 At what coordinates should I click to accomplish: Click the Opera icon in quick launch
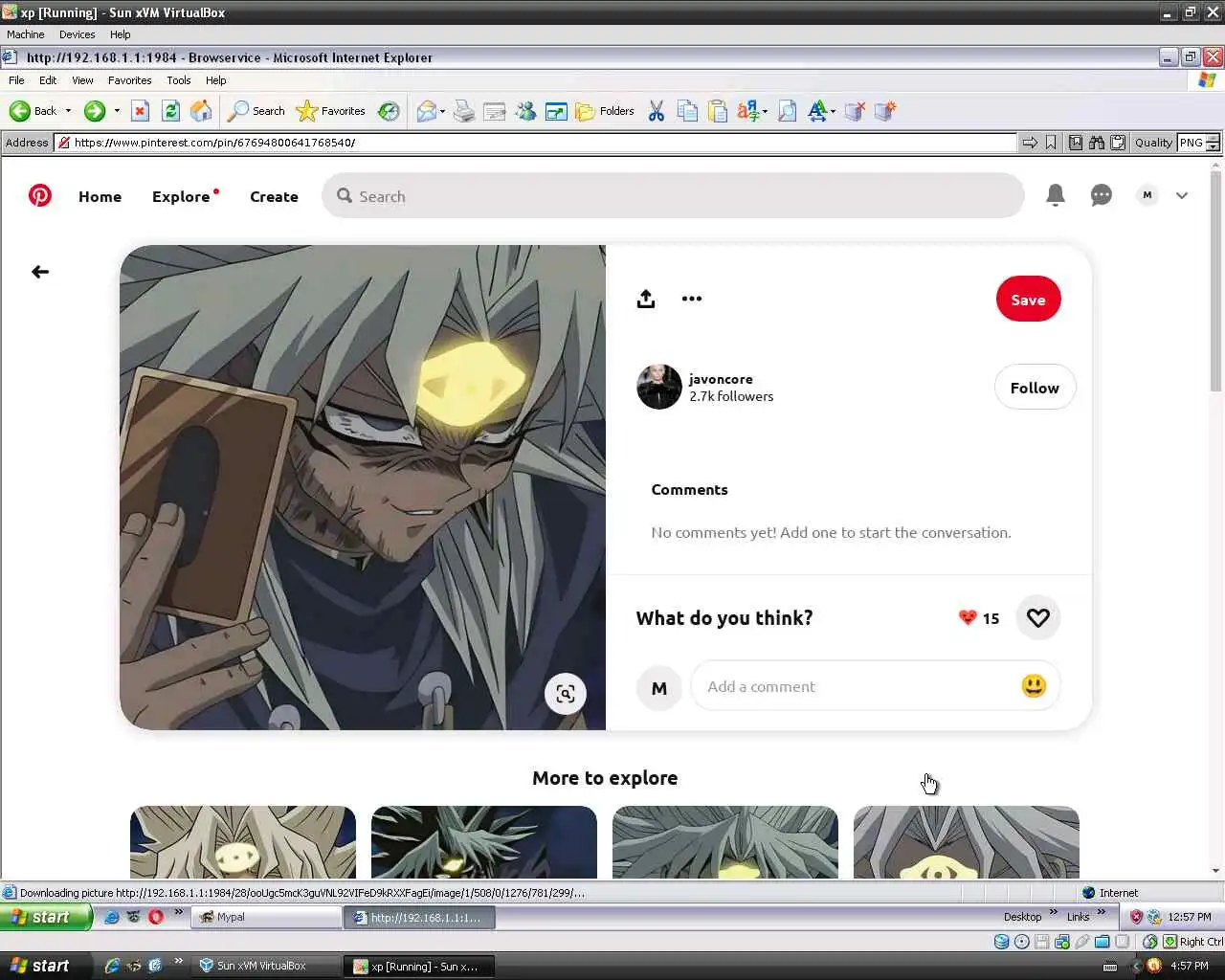click(155, 917)
